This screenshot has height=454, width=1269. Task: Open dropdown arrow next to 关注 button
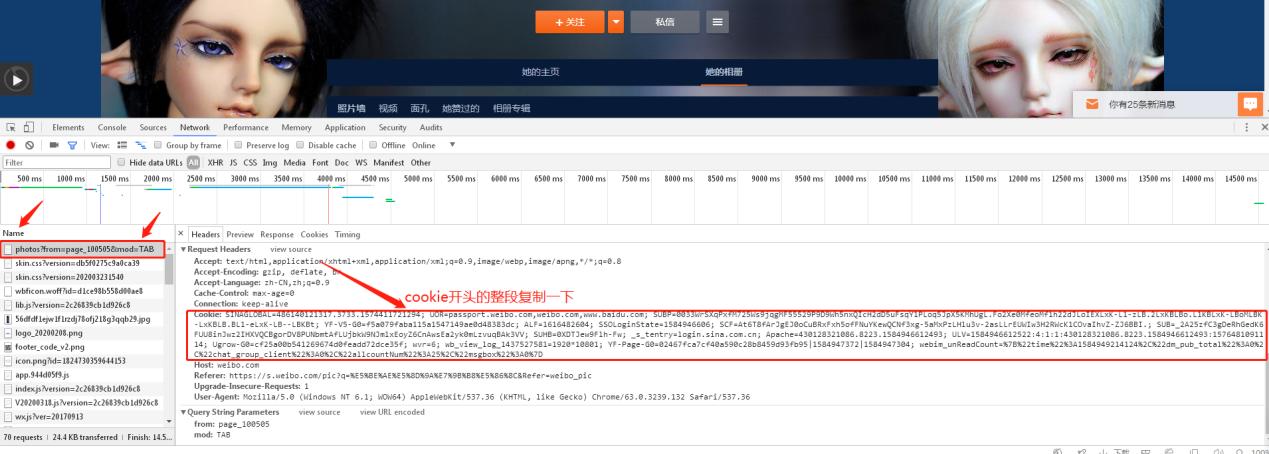616,20
